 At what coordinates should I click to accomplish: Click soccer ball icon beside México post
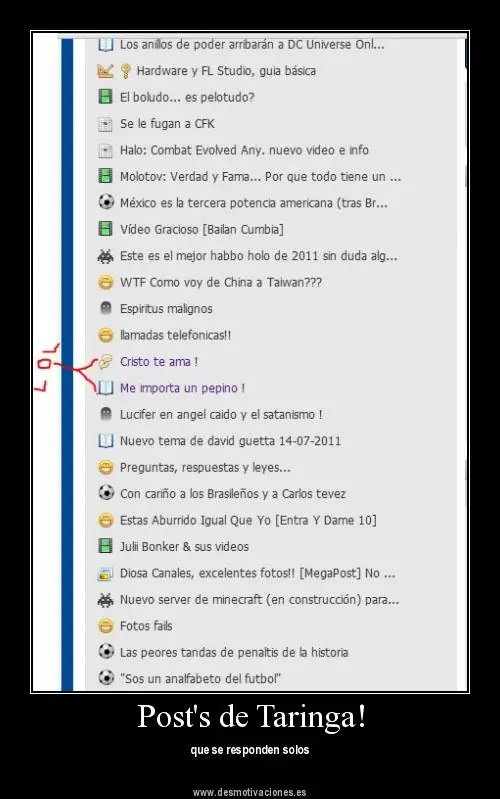click(106, 202)
